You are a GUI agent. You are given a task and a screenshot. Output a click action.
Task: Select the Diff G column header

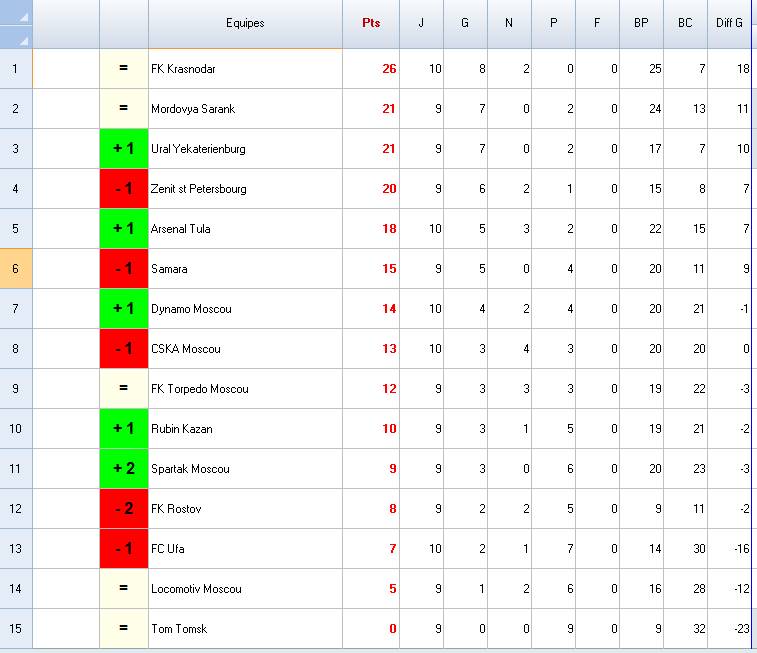pyautogui.click(x=729, y=23)
